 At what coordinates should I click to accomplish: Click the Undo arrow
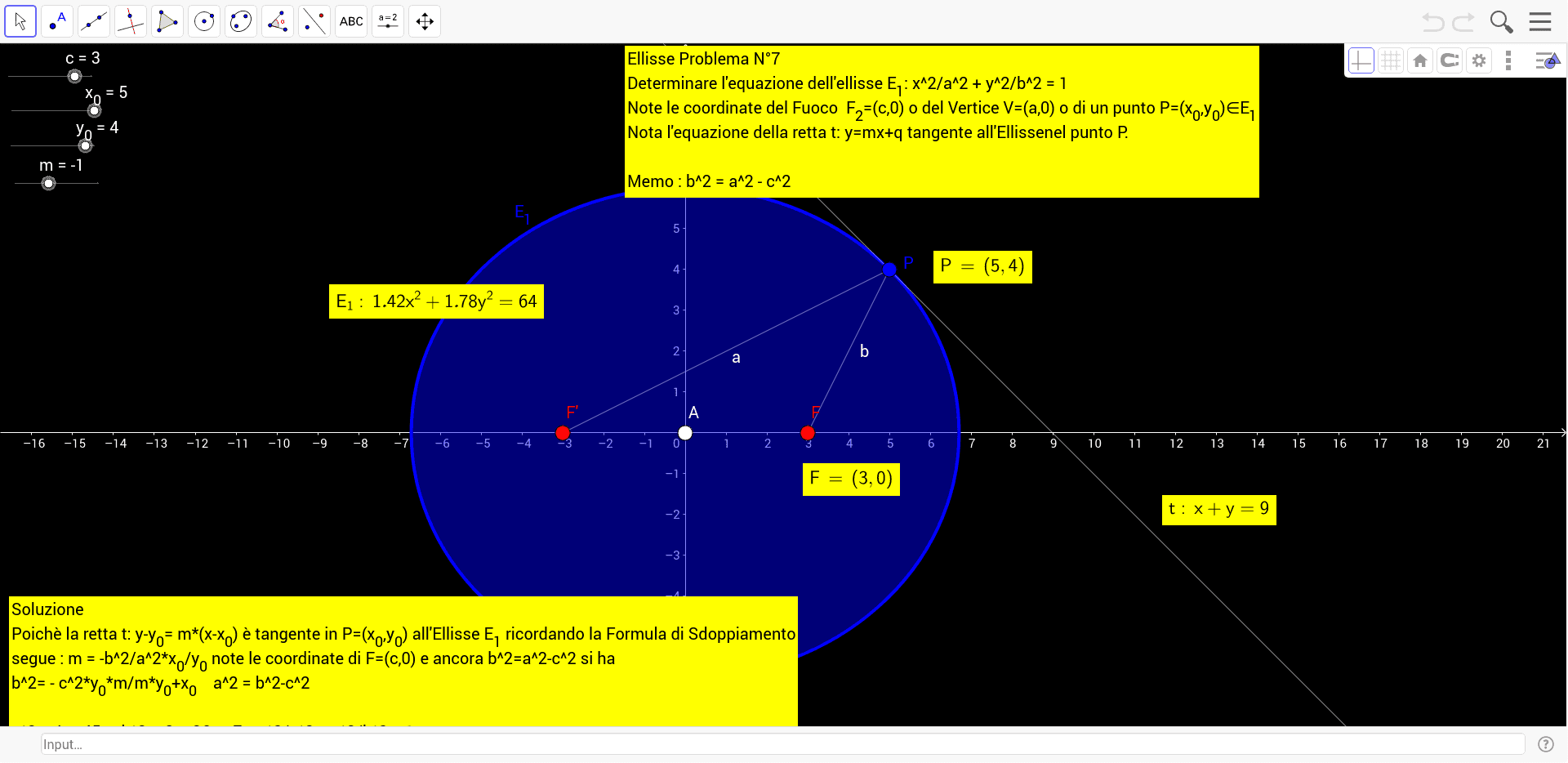tap(1433, 22)
